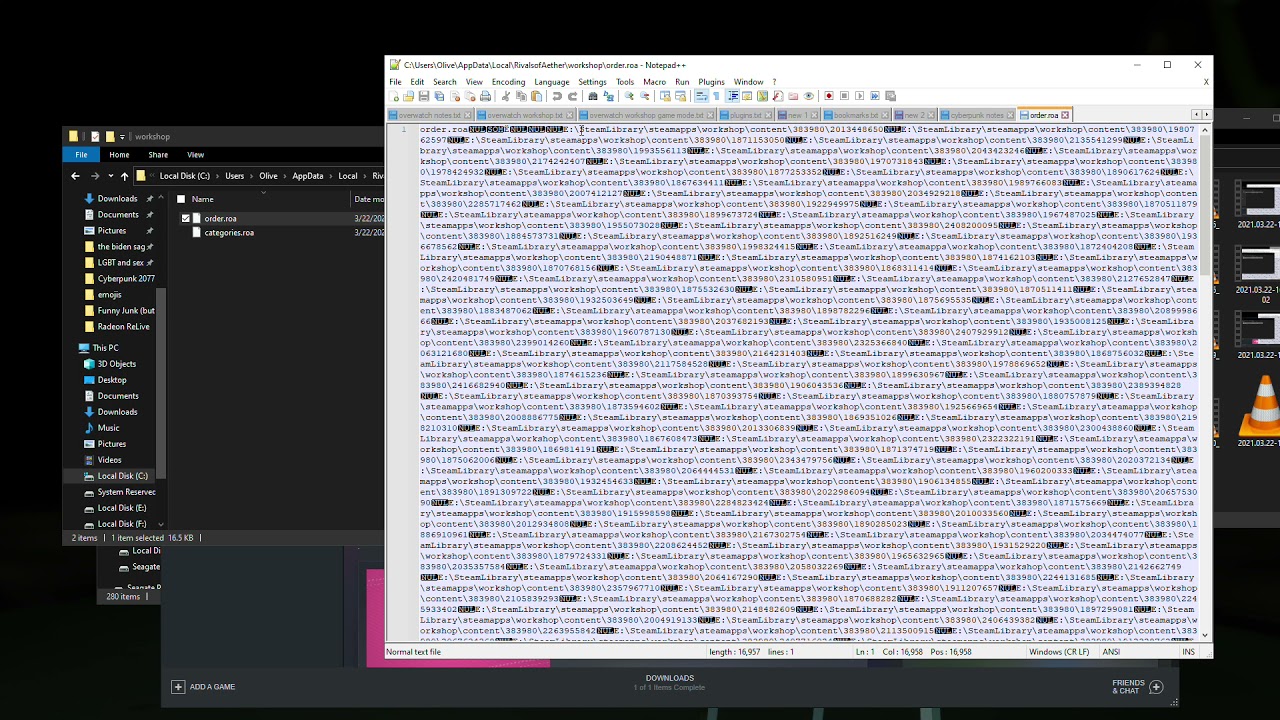Undo the last edit via toolbar
The width and height of the screenshot is (1280, 720).
tap(557, 96)
